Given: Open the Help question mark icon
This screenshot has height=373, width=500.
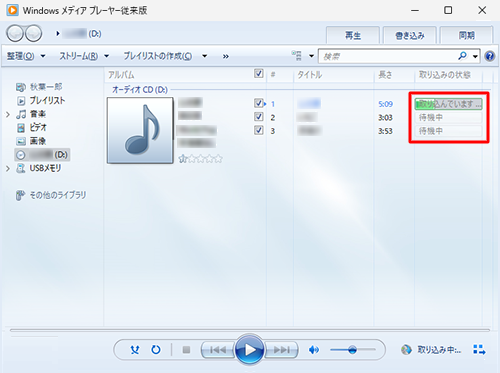Looking at the screenshot, I should tap(490, 56).
